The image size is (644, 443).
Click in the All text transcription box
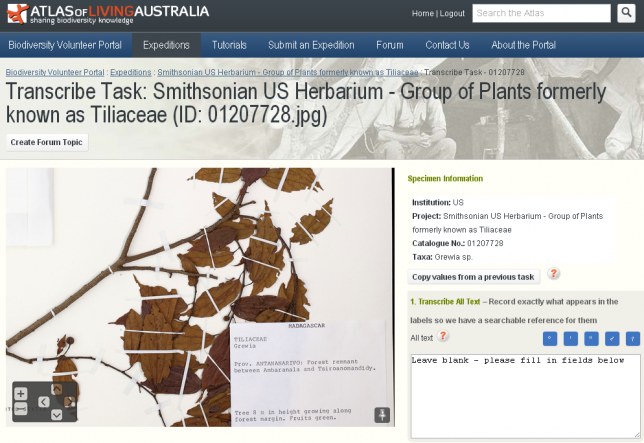coord(525,395)
